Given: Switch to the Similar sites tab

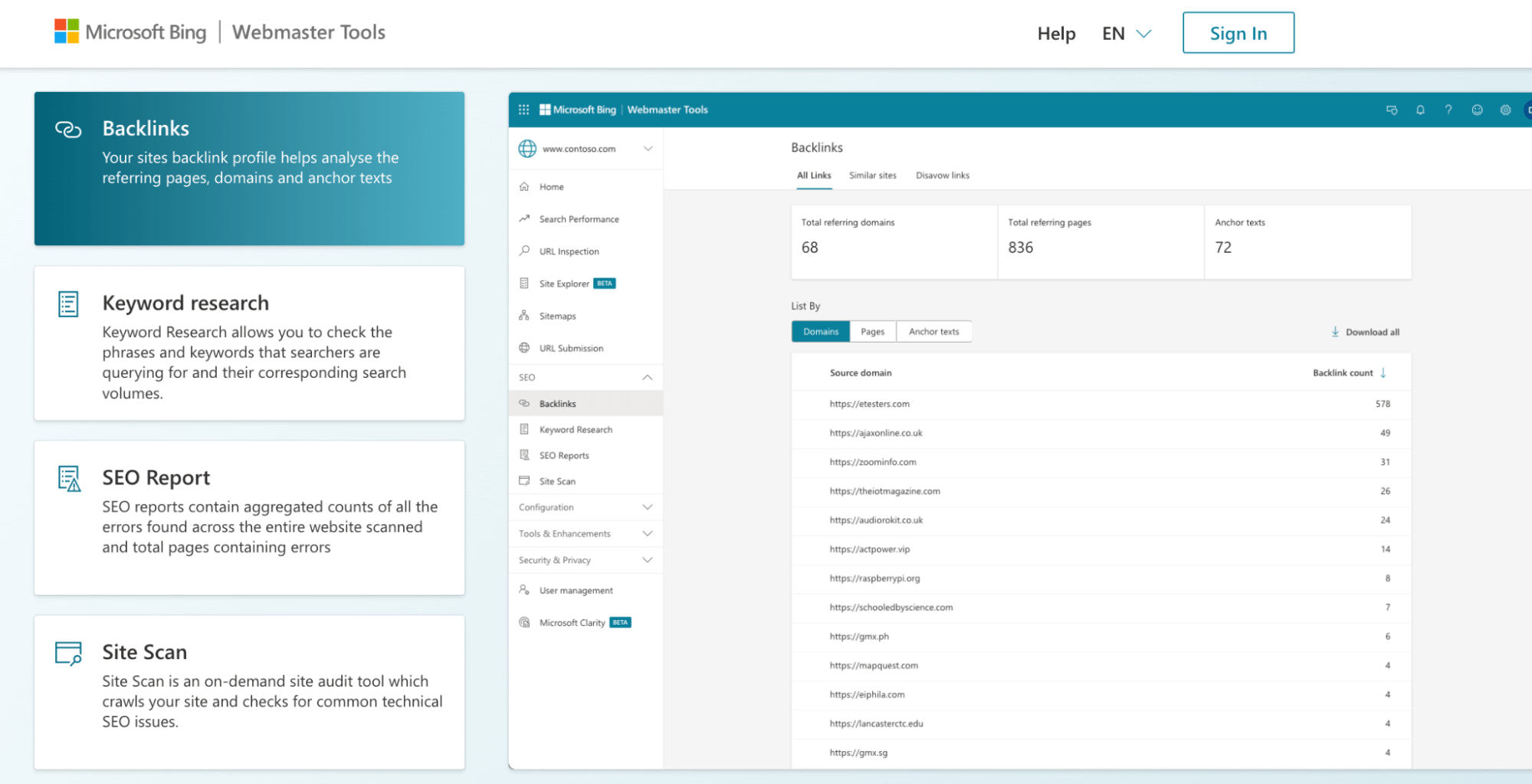Looking at the screenshot, I should point(872,175).
